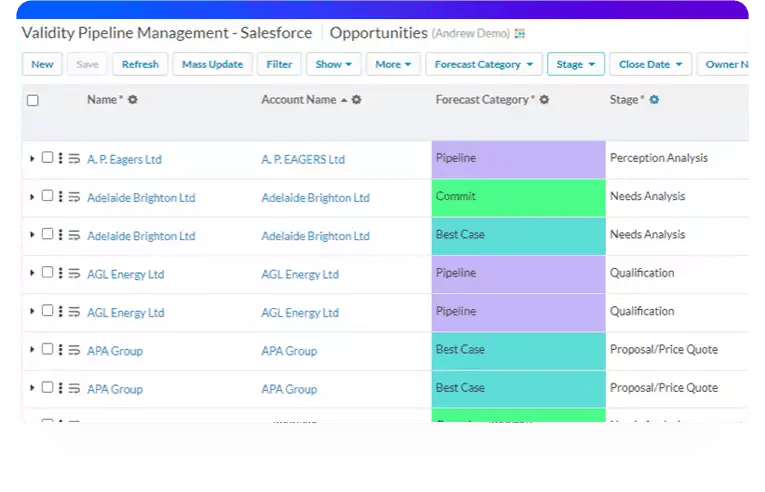Click the lines icon in second APA Group row
765x492 pixels.
tap(74, 389)
